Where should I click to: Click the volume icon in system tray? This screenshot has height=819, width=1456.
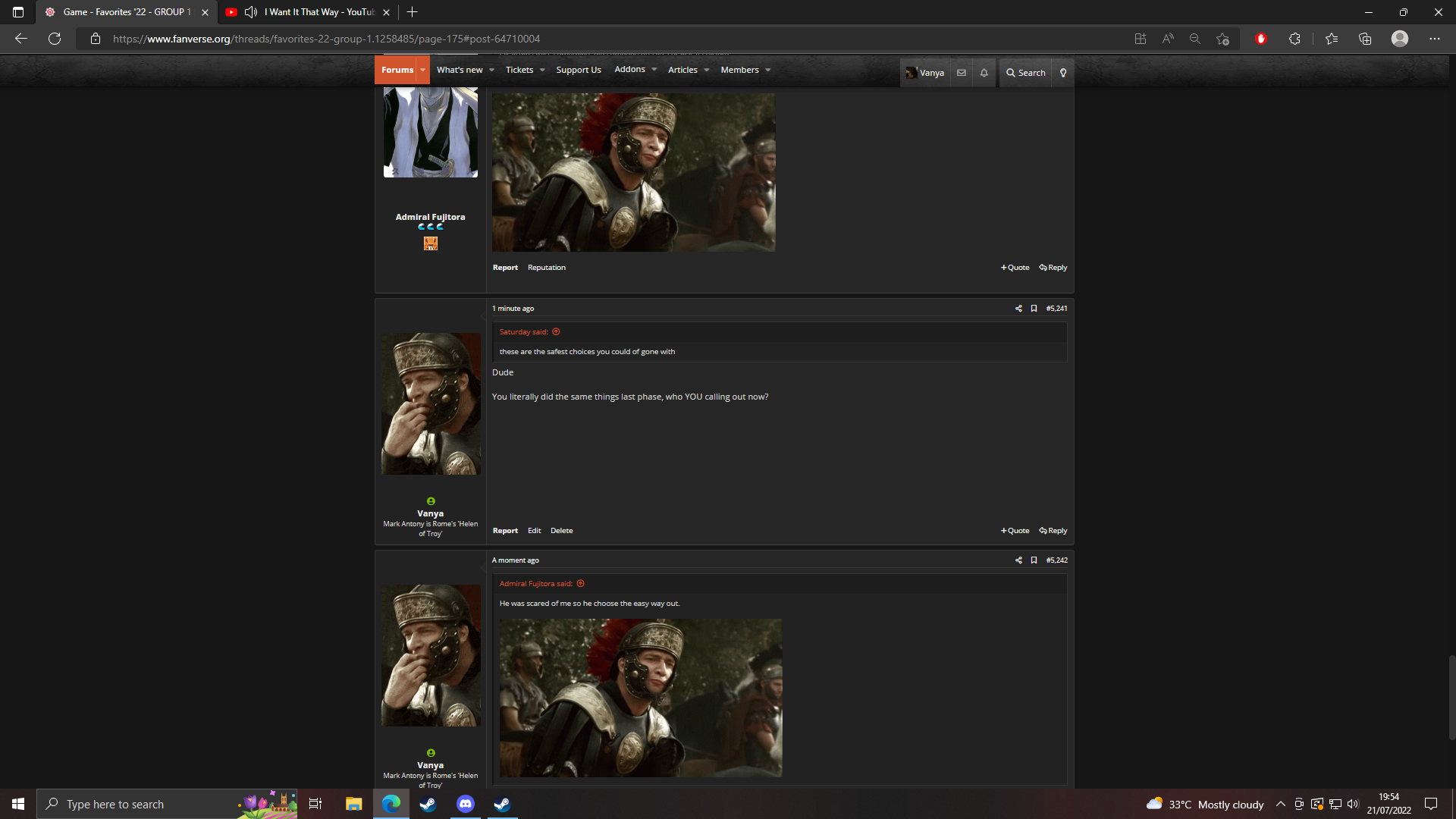1353,804
